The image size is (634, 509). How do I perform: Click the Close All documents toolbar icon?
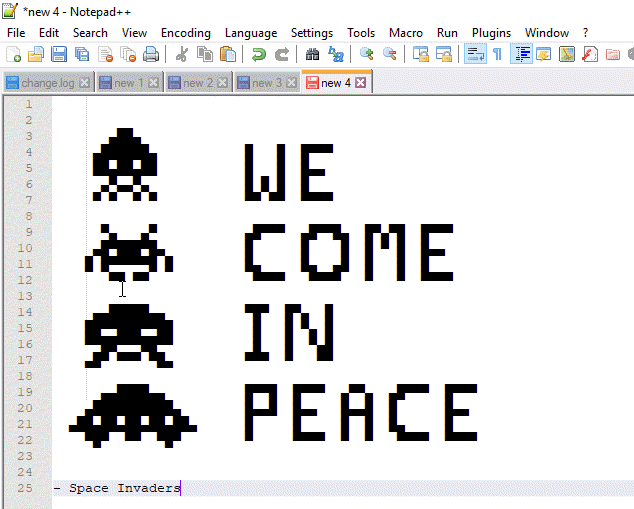click(129, 54)
